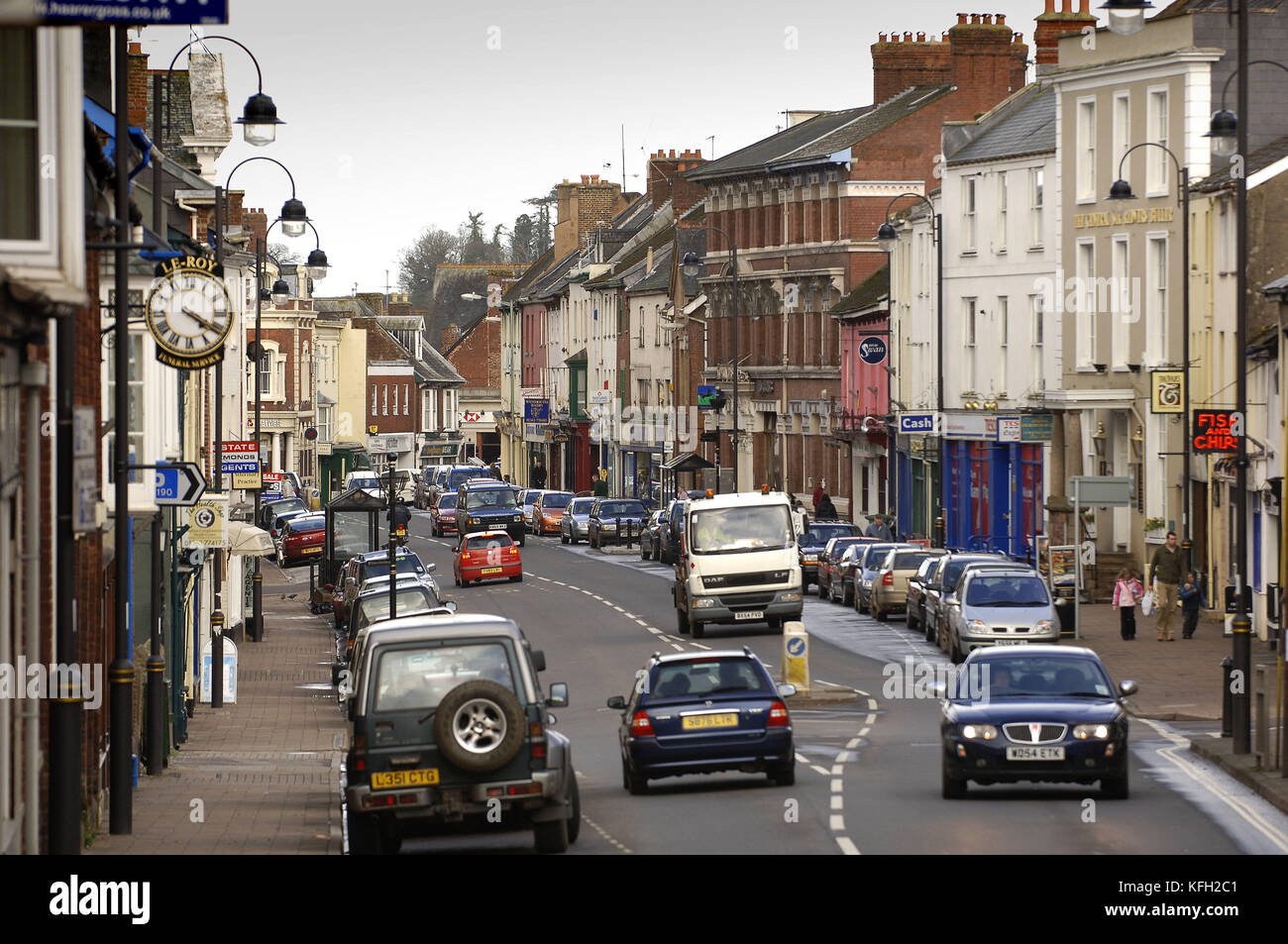Screen dimensions: 1288x944
Task: Click the red neon 'FISH AND CHIPS' sign
Action: 1215,431
